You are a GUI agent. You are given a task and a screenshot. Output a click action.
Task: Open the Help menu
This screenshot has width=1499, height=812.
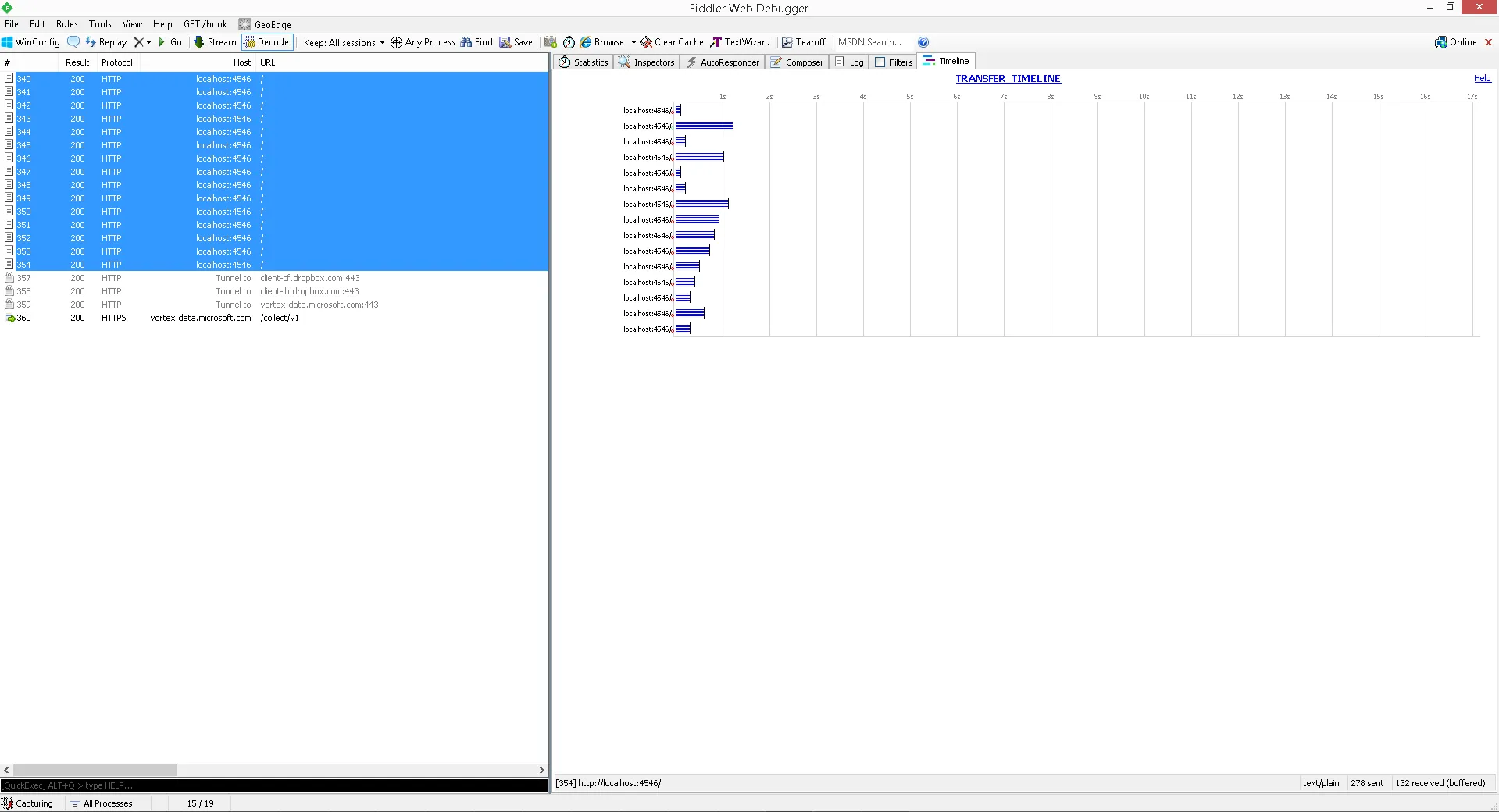click(162, 24)
